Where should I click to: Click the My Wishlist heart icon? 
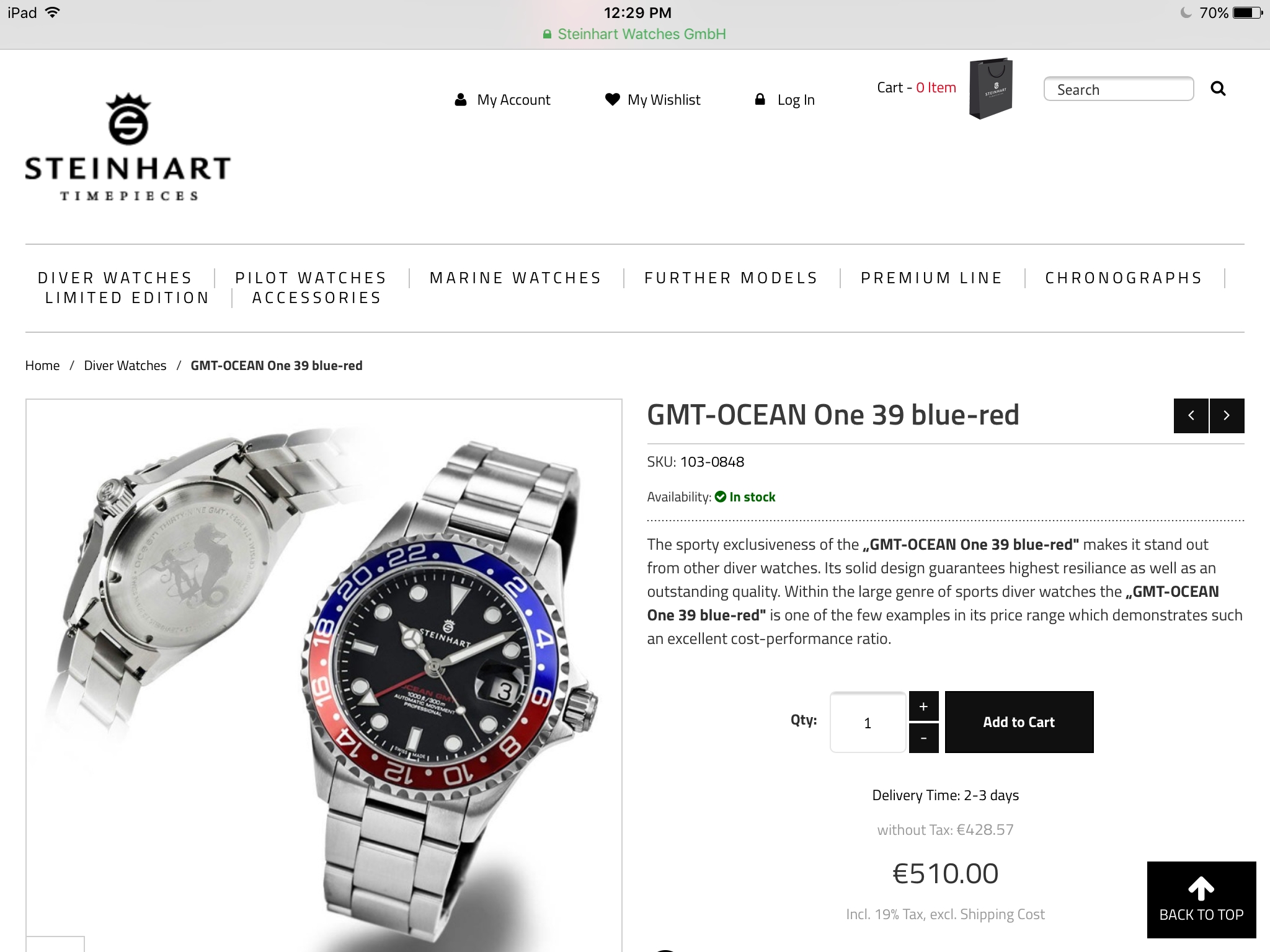pyautogui.click(x=612, y=99)
